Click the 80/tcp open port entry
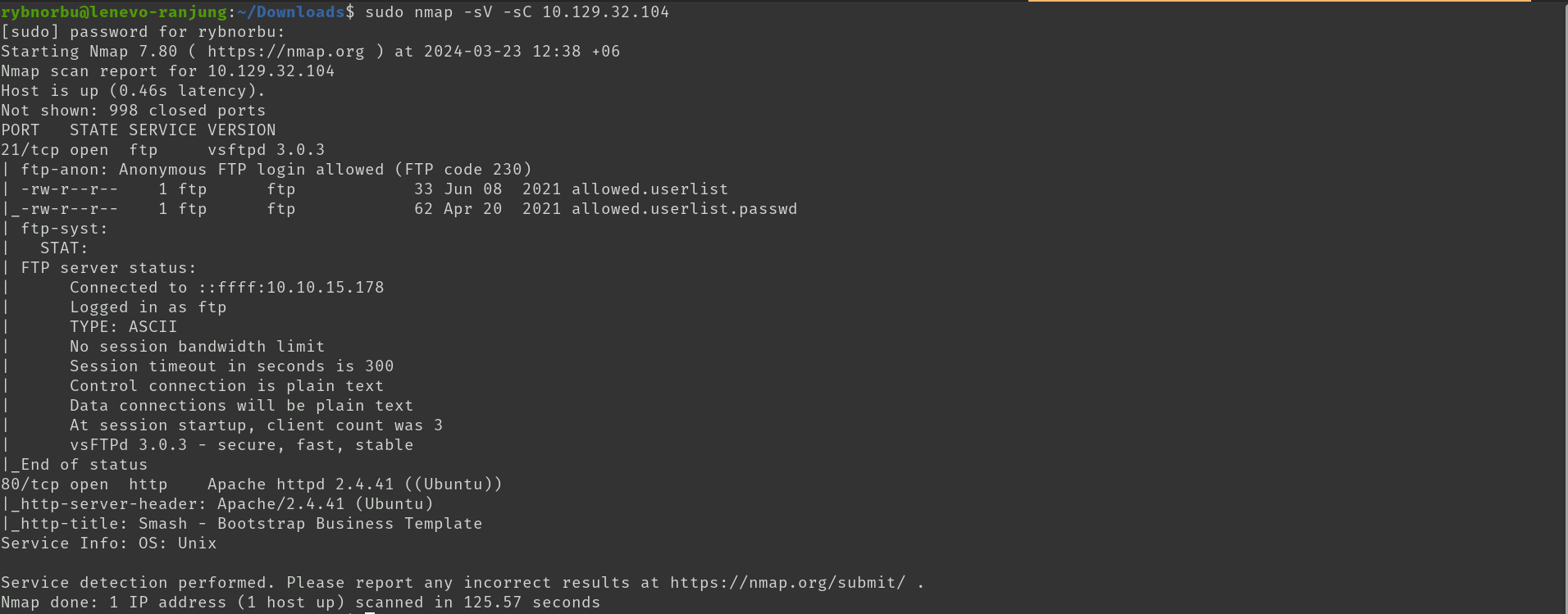Screen dimensions: 1568x614 click(54, 484)
